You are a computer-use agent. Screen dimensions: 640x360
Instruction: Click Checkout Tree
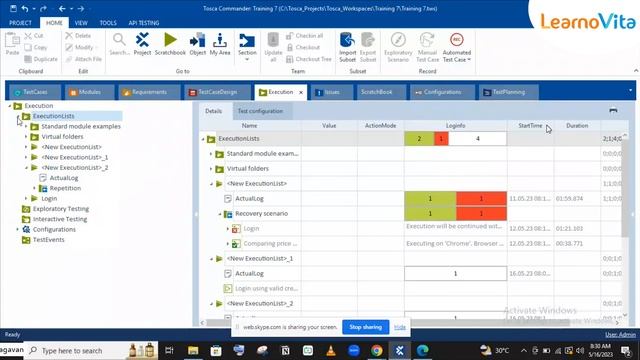(x=309, y=59)
